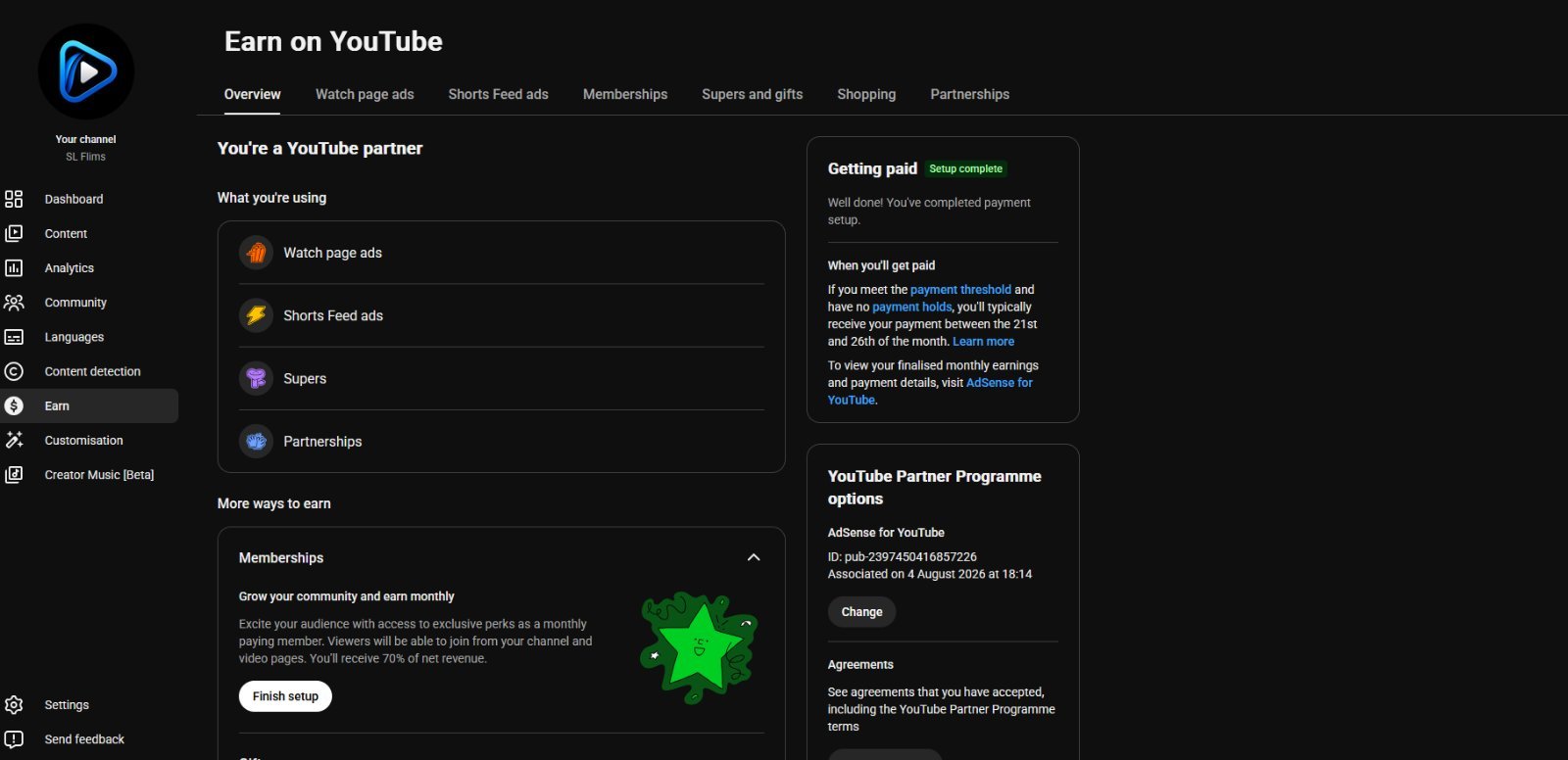
Task: Open Content in the sidebar
Action: pos(66,233)
